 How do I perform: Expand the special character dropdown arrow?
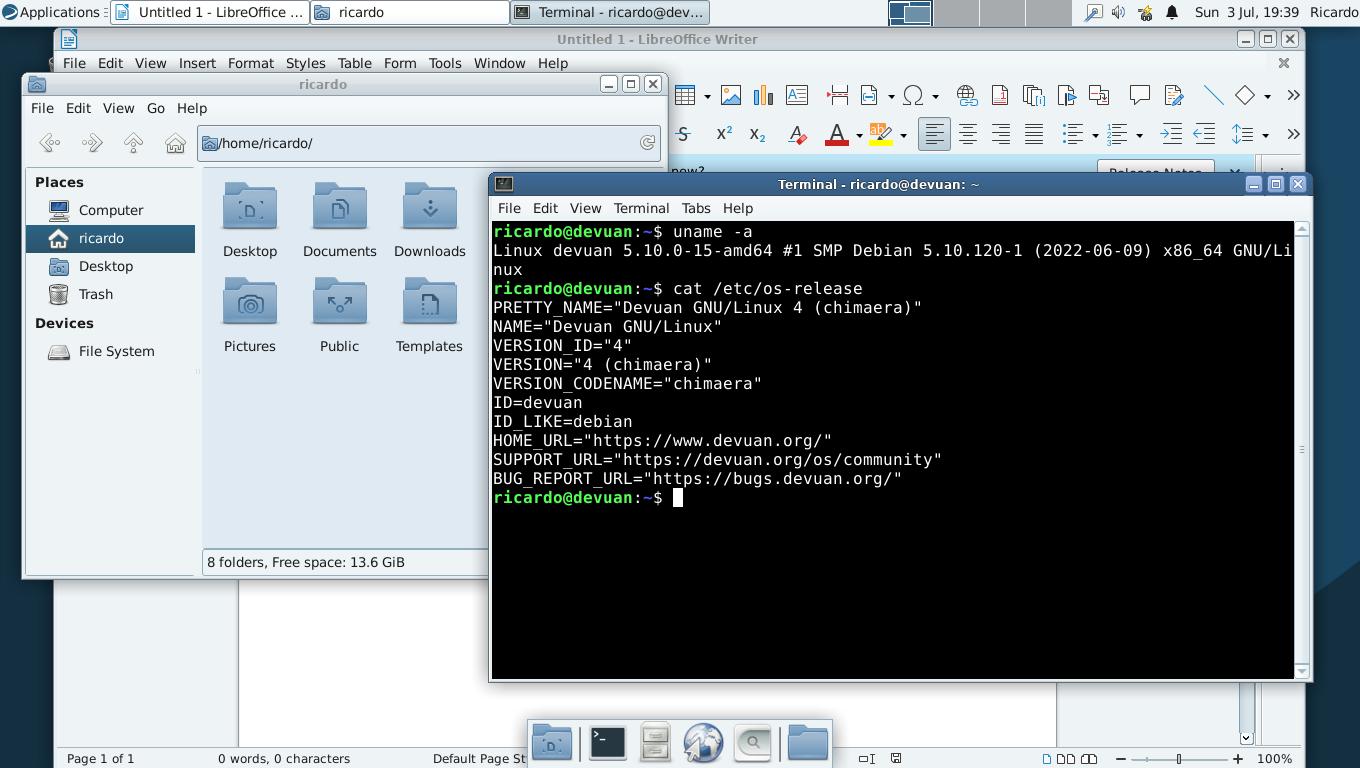pyautogui.click(x=935, y=96)
